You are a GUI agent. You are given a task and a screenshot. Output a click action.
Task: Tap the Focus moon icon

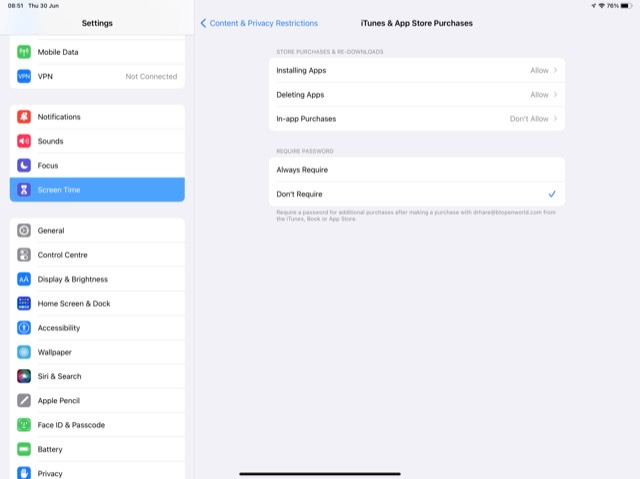tap(24, 165)
